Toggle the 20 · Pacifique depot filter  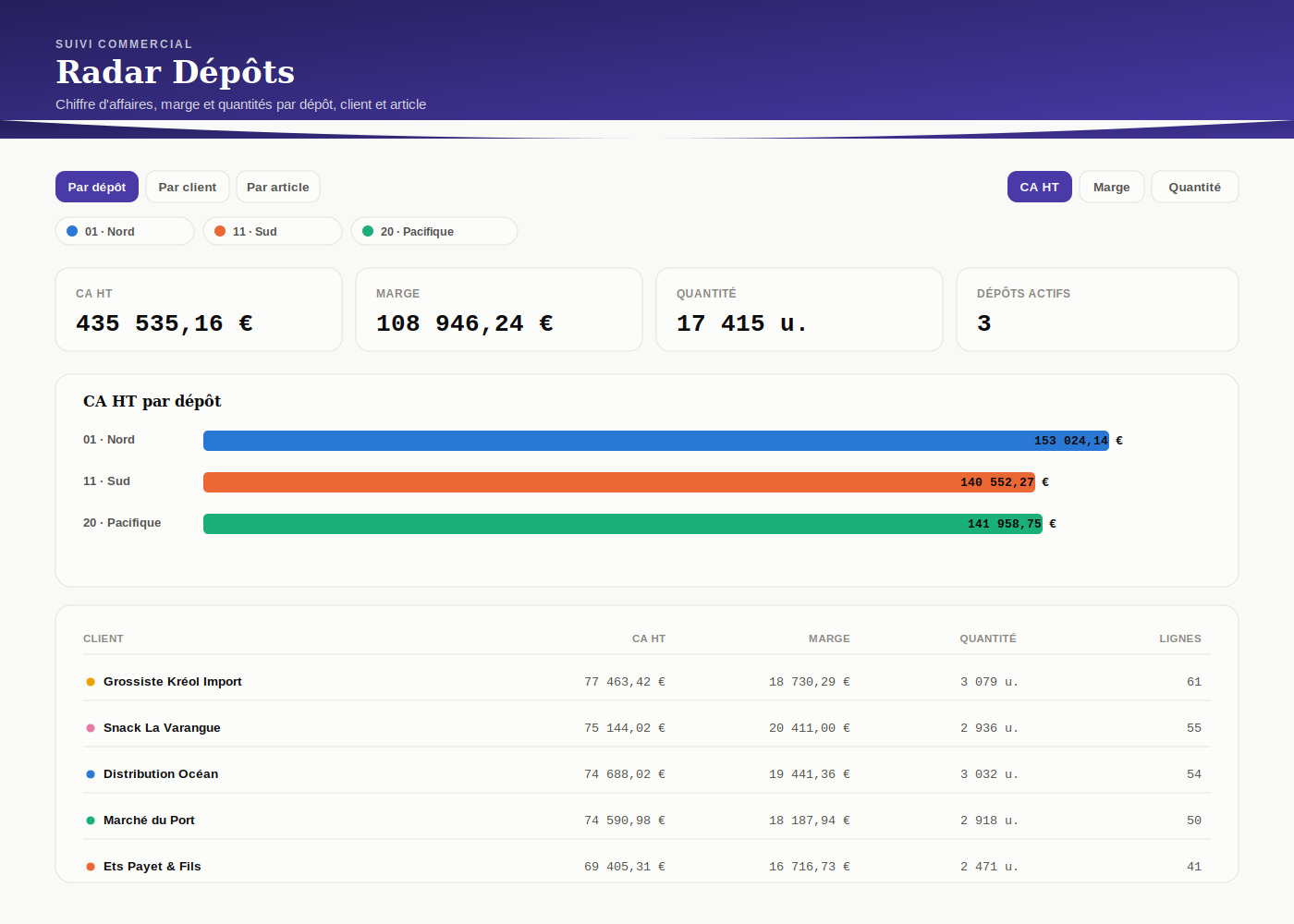(x=434, y=231)
